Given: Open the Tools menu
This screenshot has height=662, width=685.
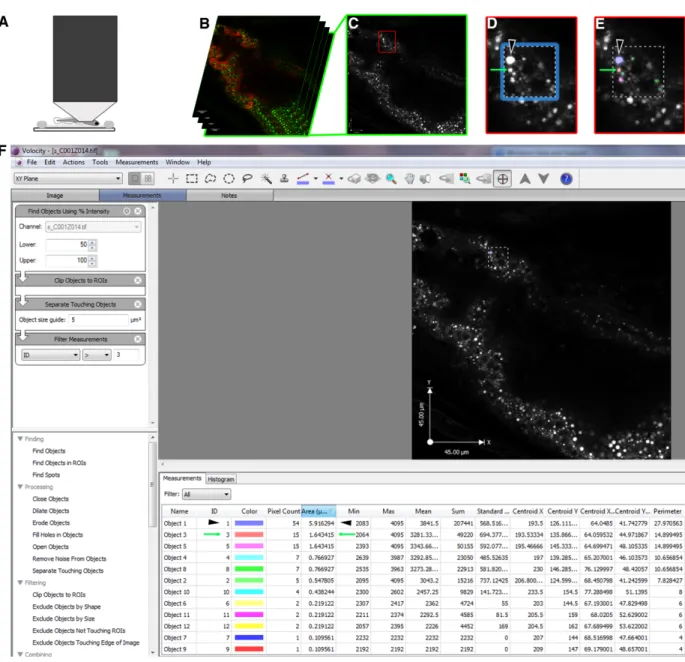Looking at the screenshot, I should coord(100,162).
